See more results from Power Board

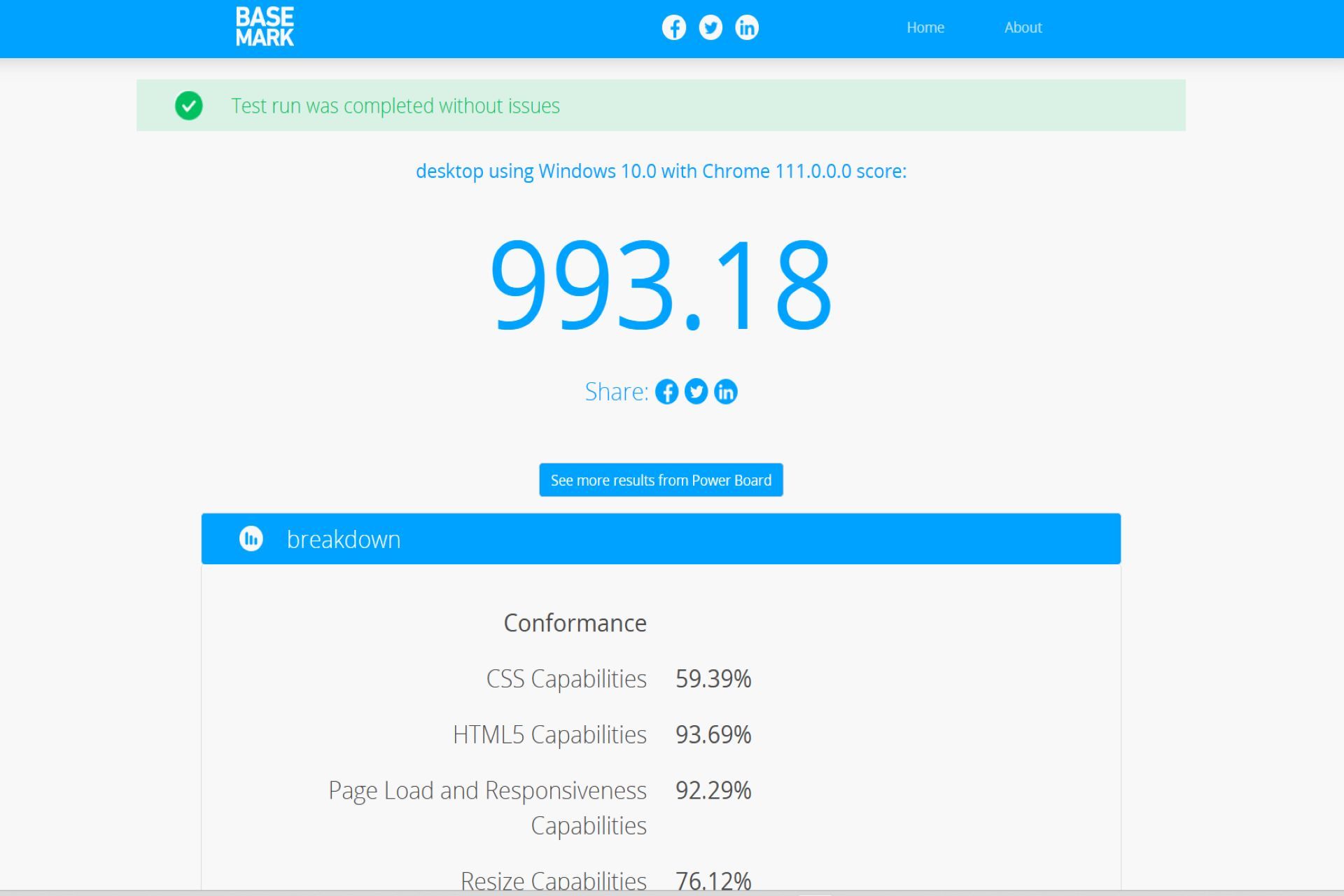661,480
